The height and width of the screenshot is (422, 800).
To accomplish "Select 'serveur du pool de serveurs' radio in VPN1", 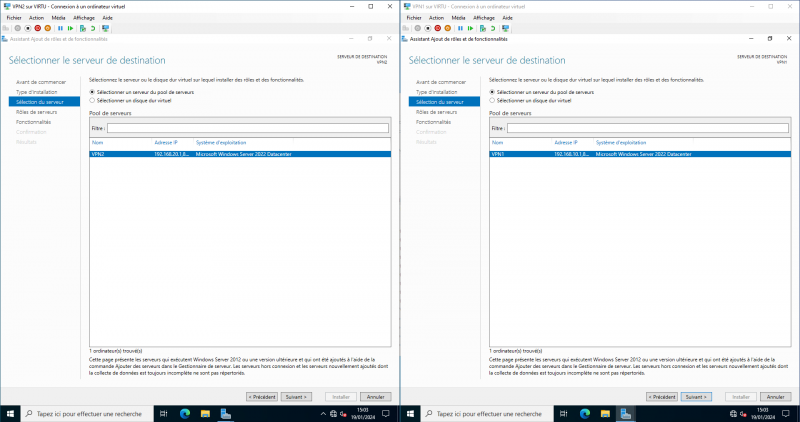I will coord(492,92).
